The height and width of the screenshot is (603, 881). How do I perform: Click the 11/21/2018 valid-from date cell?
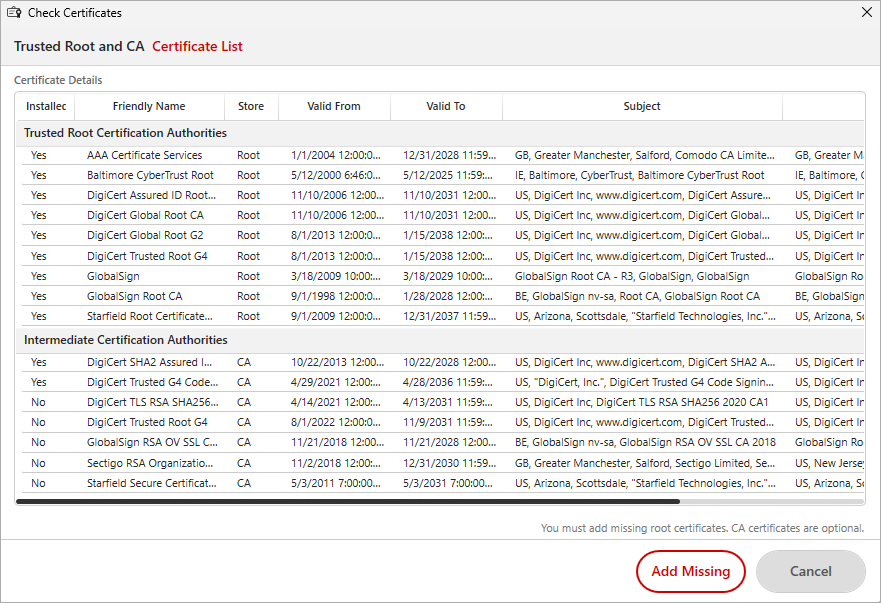[x=337, y=442]
